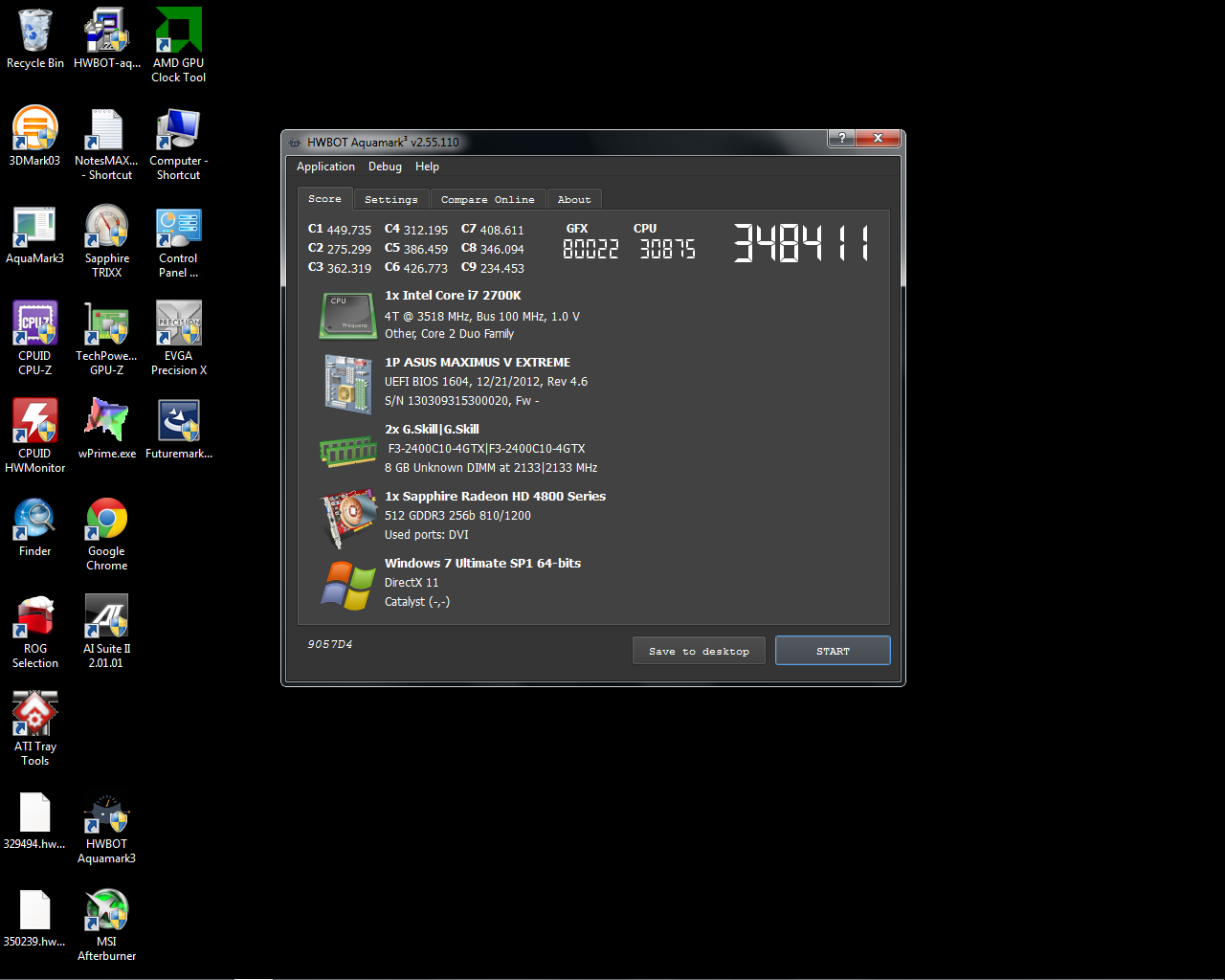
Task: Click the total score 348411 display
Action: pos(802,243)
